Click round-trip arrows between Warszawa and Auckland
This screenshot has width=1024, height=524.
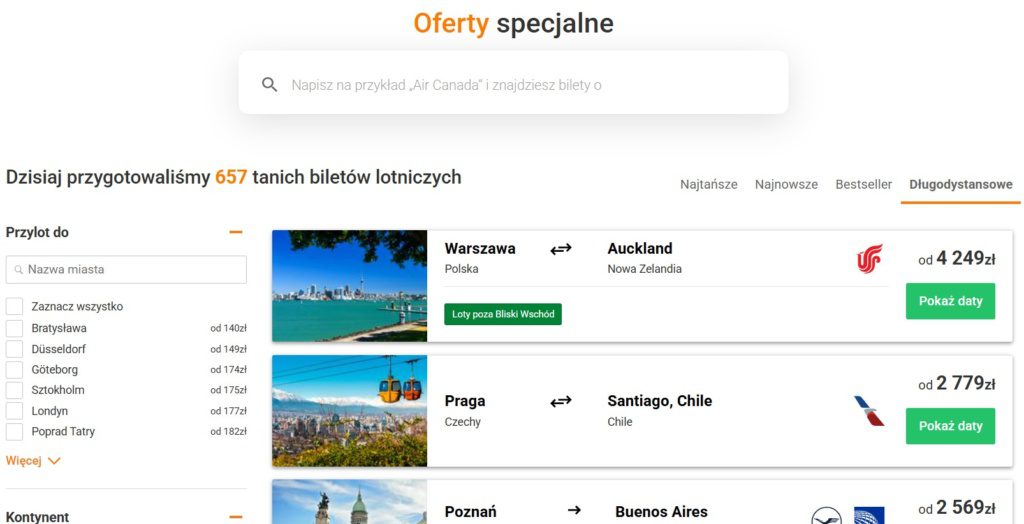click(560, 249)
